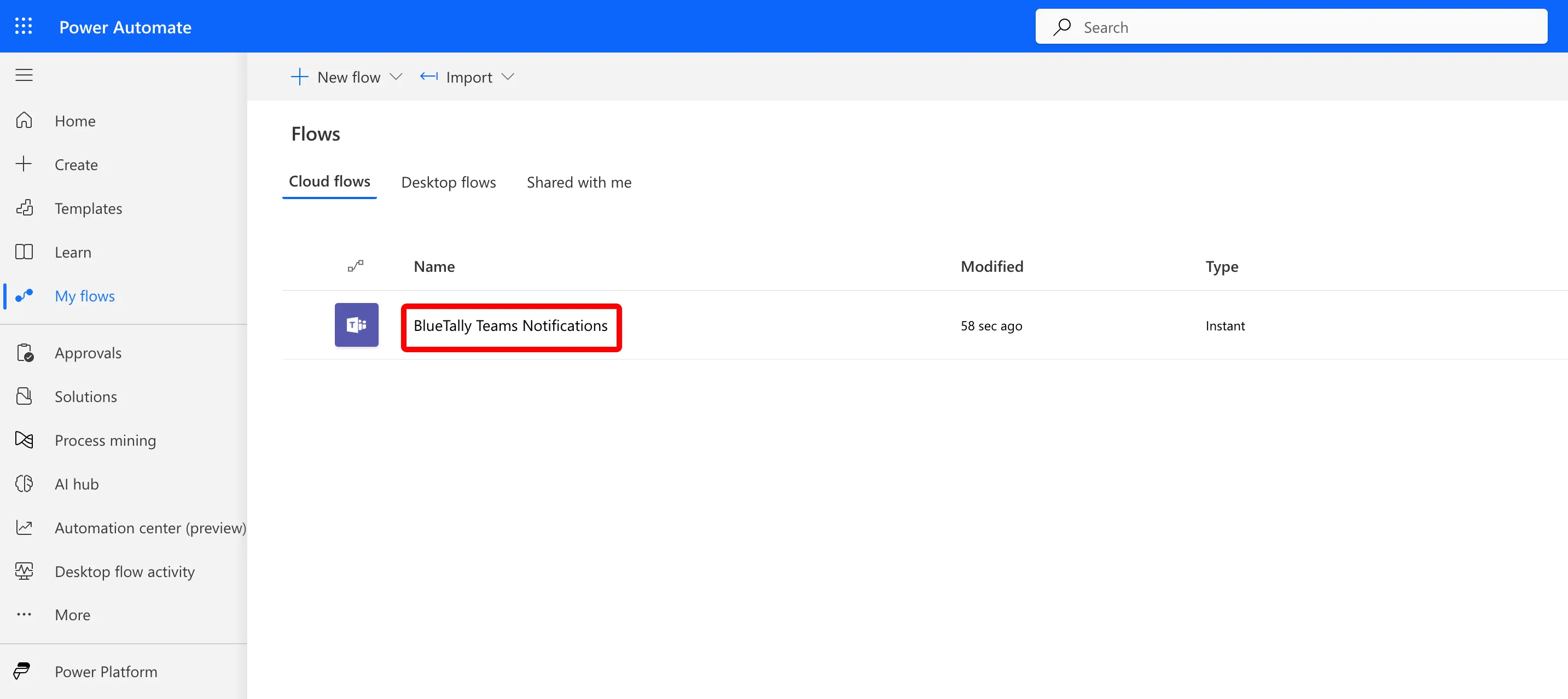Collapse the navigation hamburger menu
Viewport: 1568px width, 699px height.
click(24, 75)
